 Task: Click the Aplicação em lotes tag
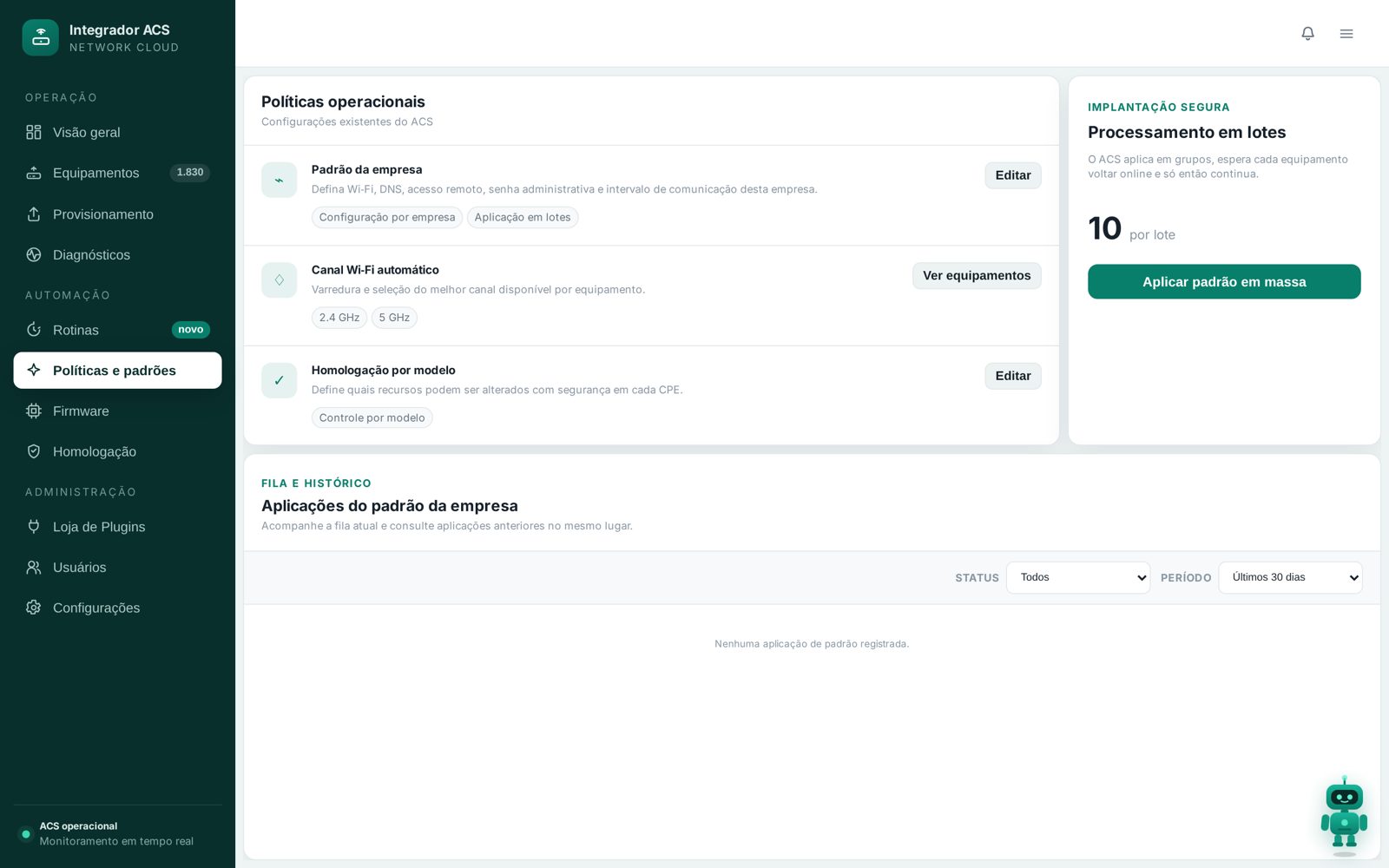pyautogui.click(x=523, y=217)
